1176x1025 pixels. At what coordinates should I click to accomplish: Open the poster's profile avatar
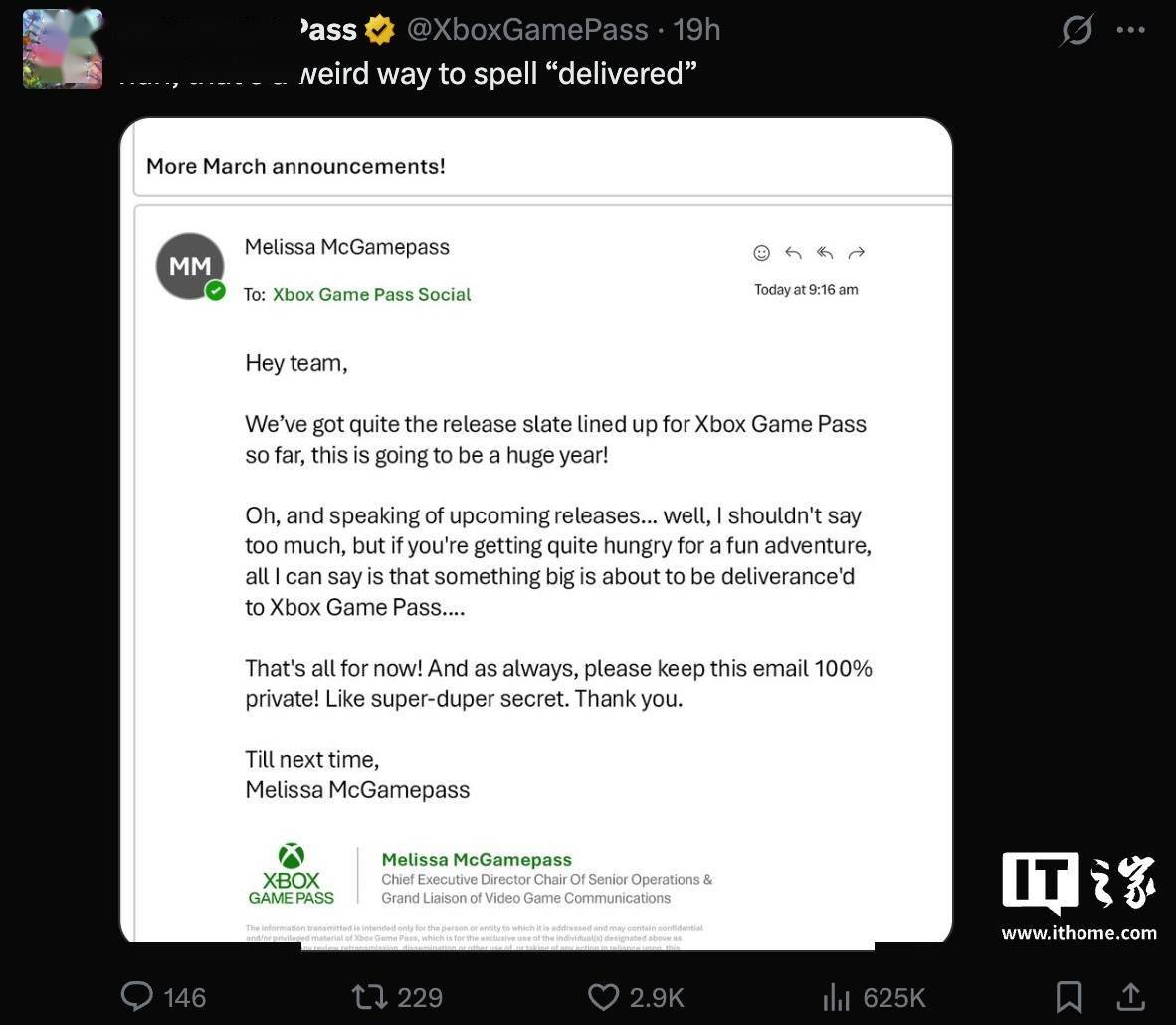coord(63,49)
